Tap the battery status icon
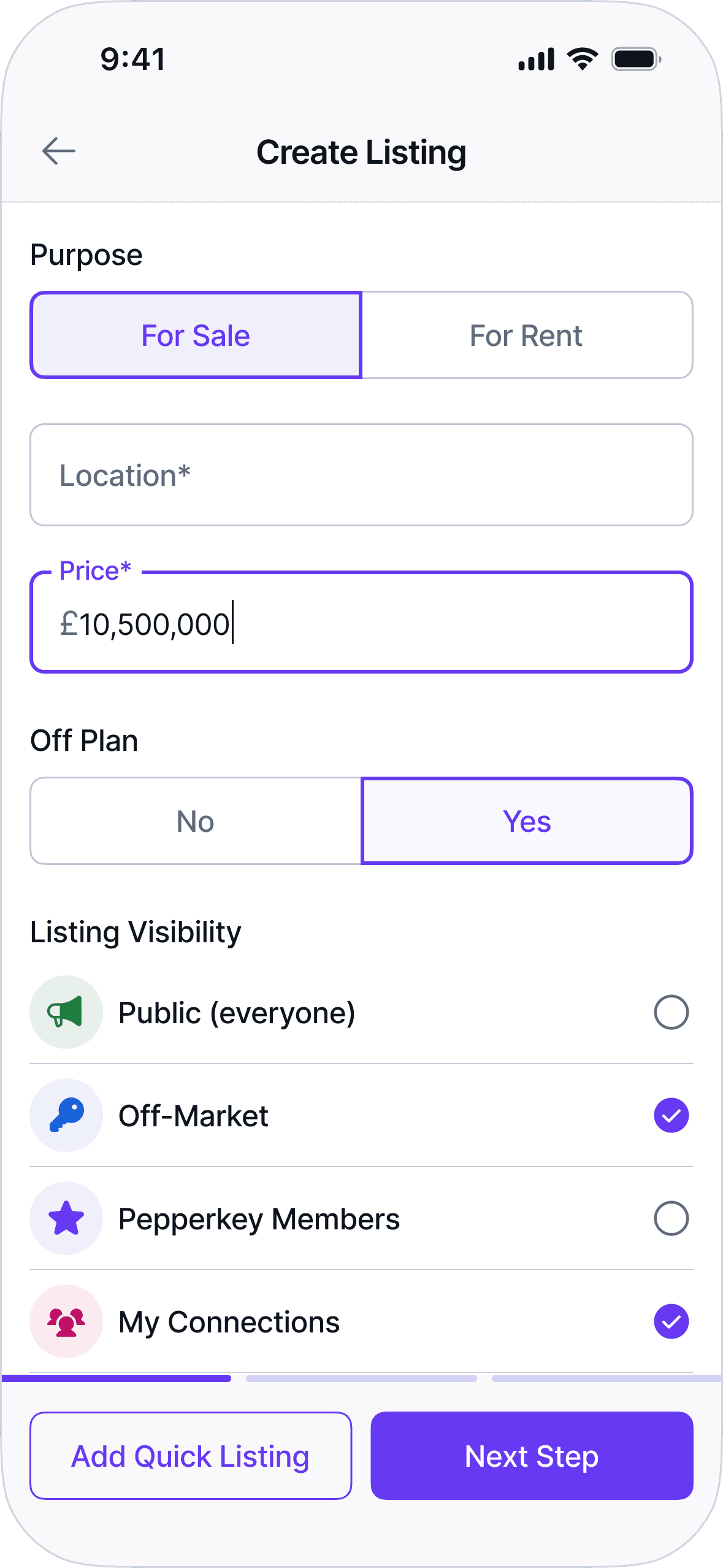This screenshot has width=723, height=1568. pyautogui.click(x=636, y=60)
